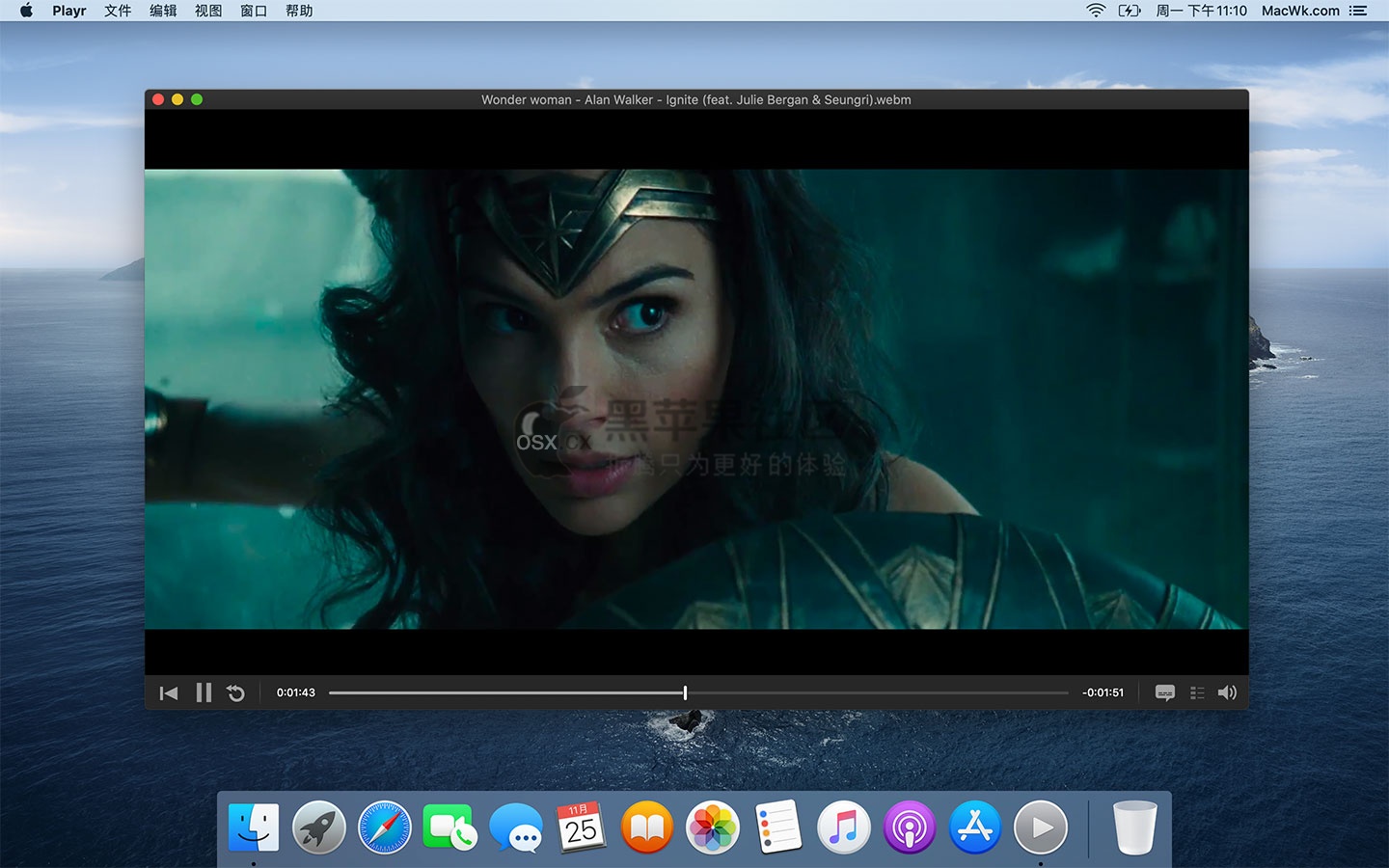The height and width of the screenshot is (868, 1389).
Task: Launch Safari from the Dock
Action: point(385,827)
